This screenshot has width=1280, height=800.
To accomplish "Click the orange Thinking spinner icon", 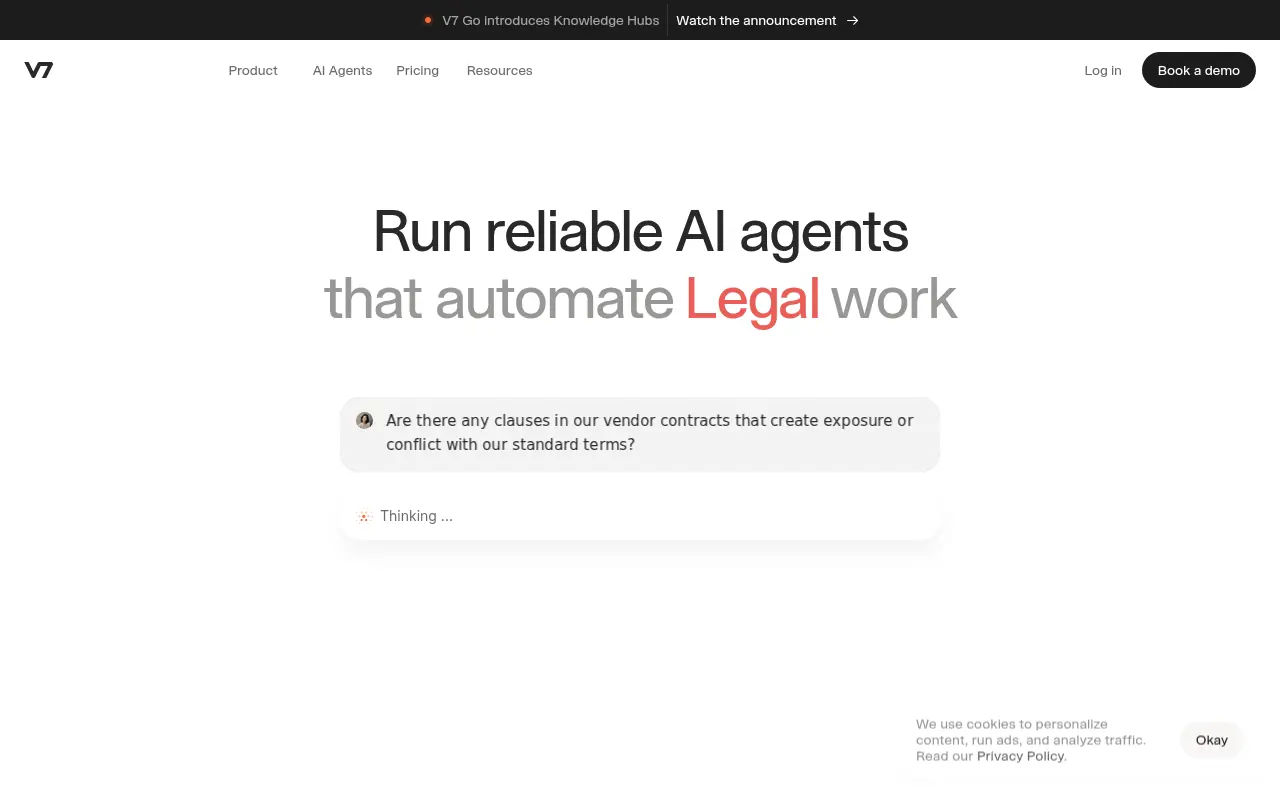I will click(x=364, y=516).
